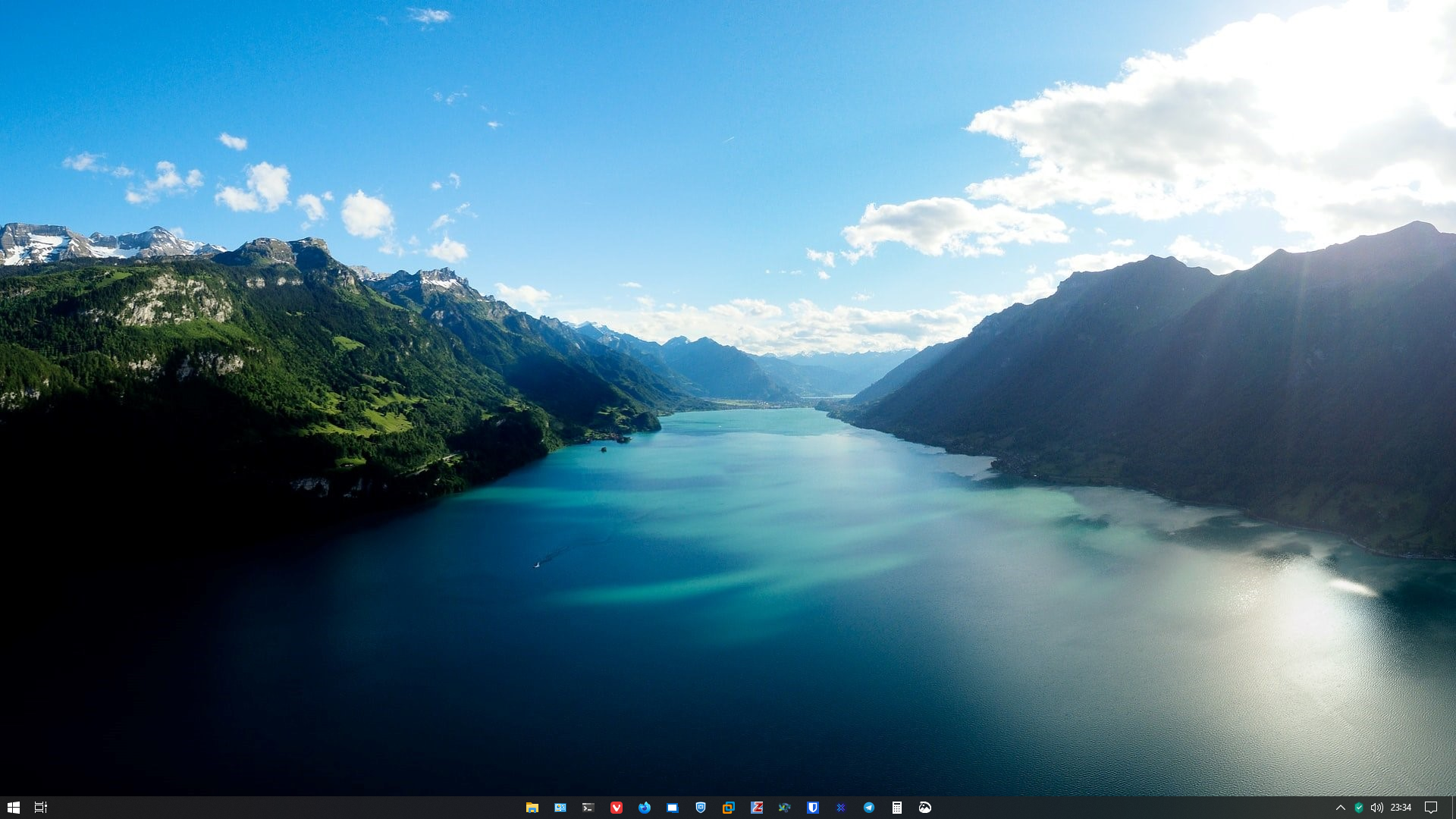Image resolution: width=1456 pixels, height=819 pixels.
Task: Open the terminal console icon
Action: click(588, 808)
